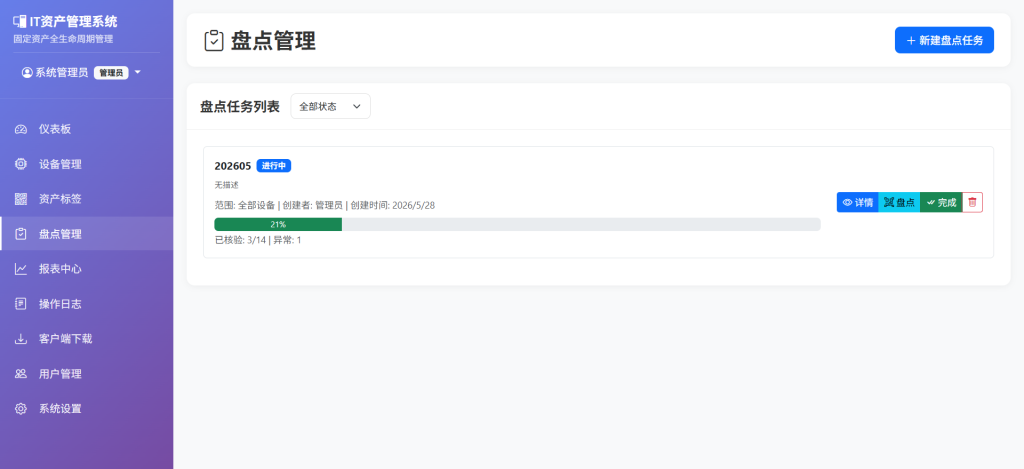
Task: Click the speedometer icon beside 仪表板
Action: pos(21,129)
